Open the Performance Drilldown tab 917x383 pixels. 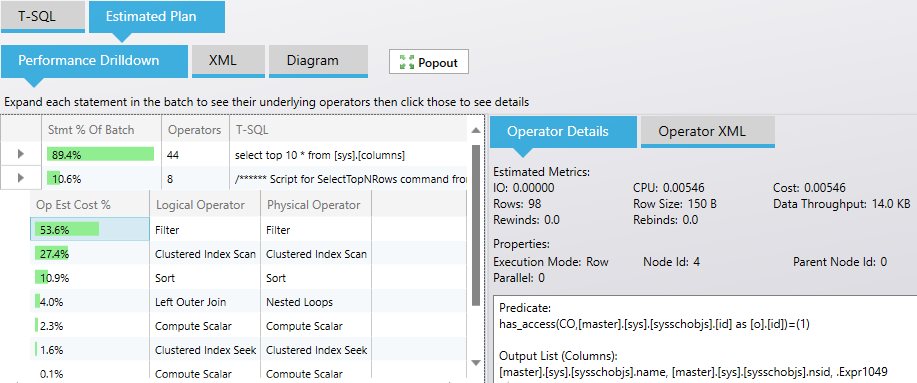pyautogui.click(x=94, y=61)
